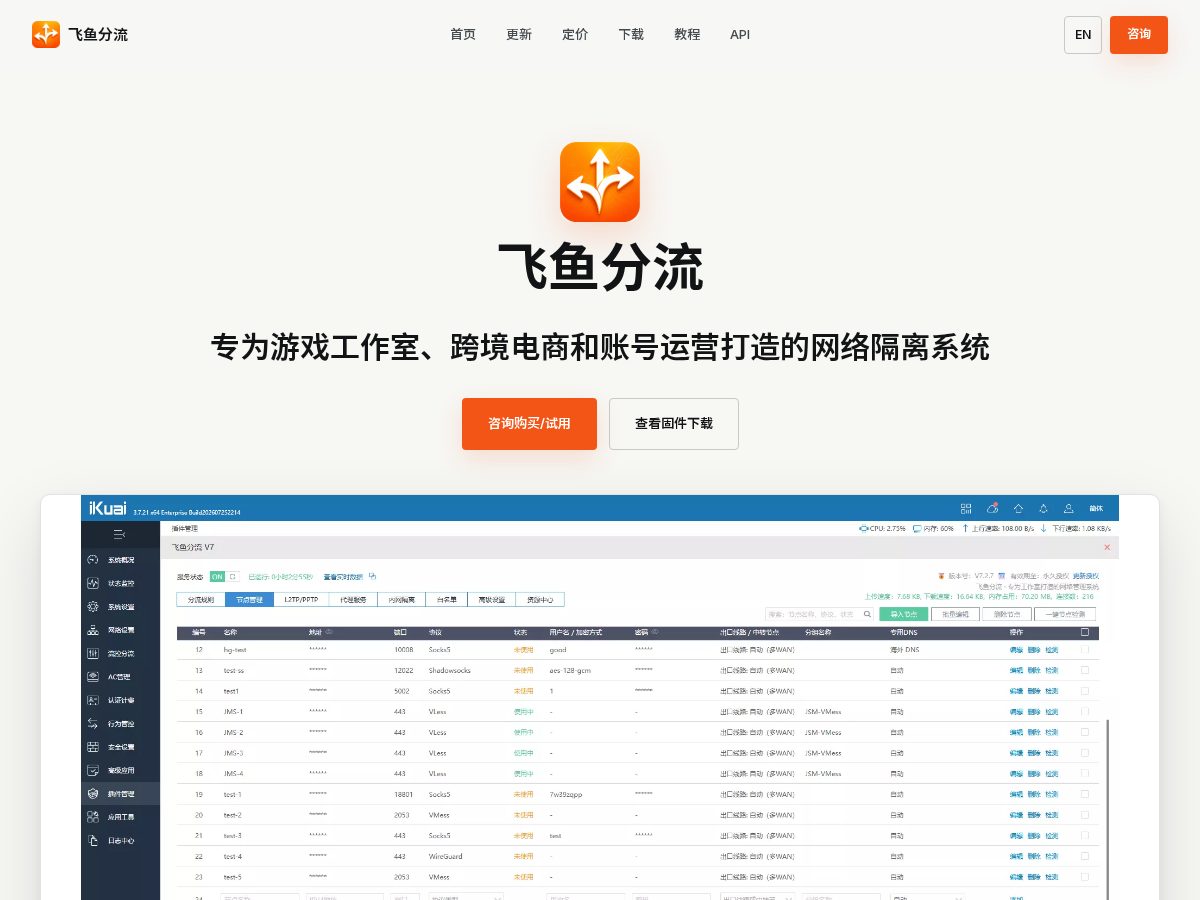
Task: Tick the checkbox for the hg-test row
Action: [x=1085, y=650]
